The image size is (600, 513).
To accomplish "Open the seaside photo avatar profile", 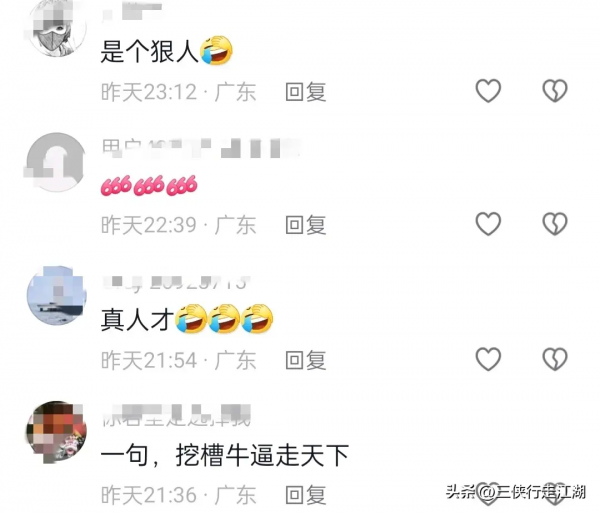I will [56, 296].
